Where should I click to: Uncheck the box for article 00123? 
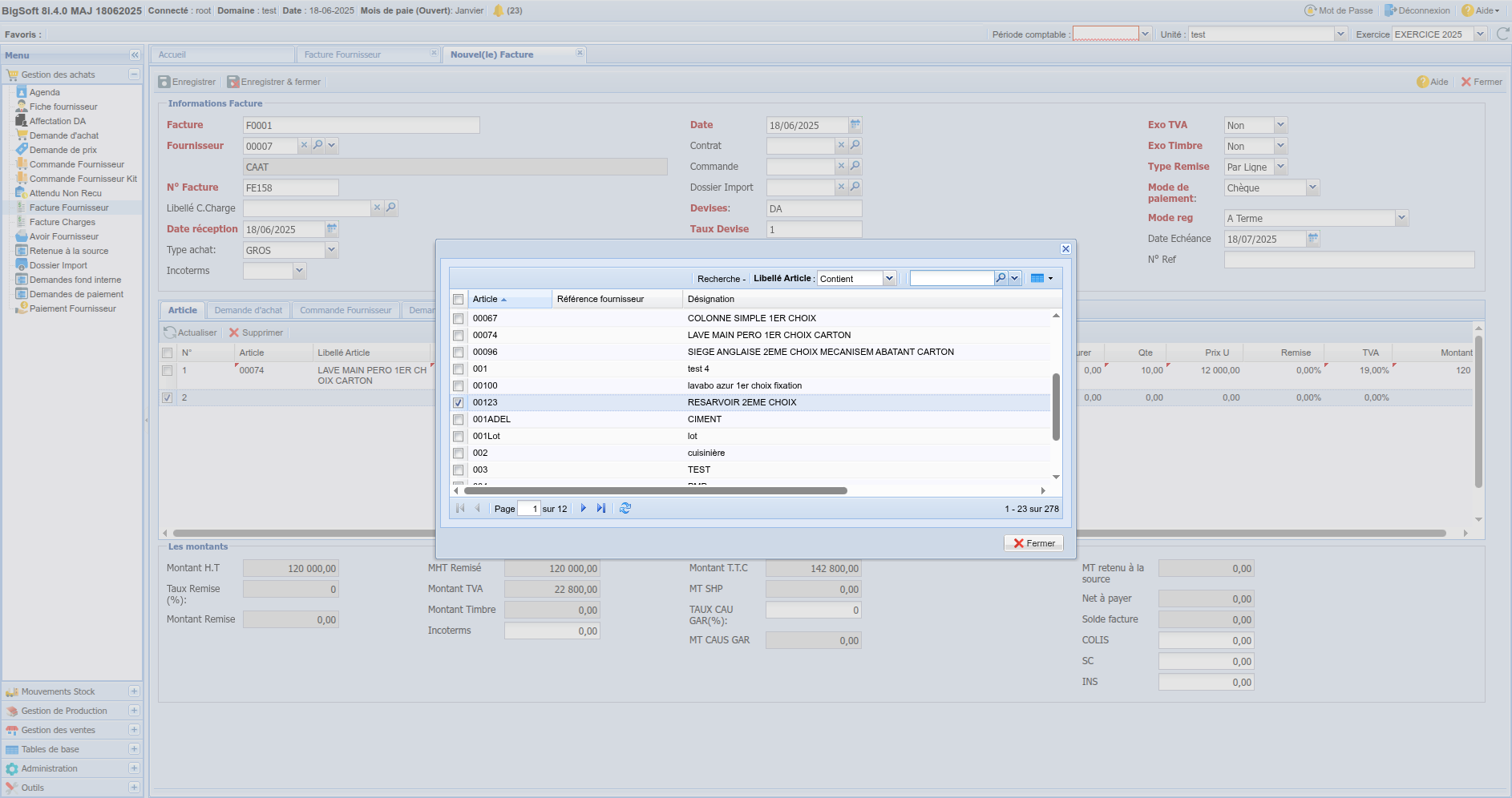click(459, 402)
